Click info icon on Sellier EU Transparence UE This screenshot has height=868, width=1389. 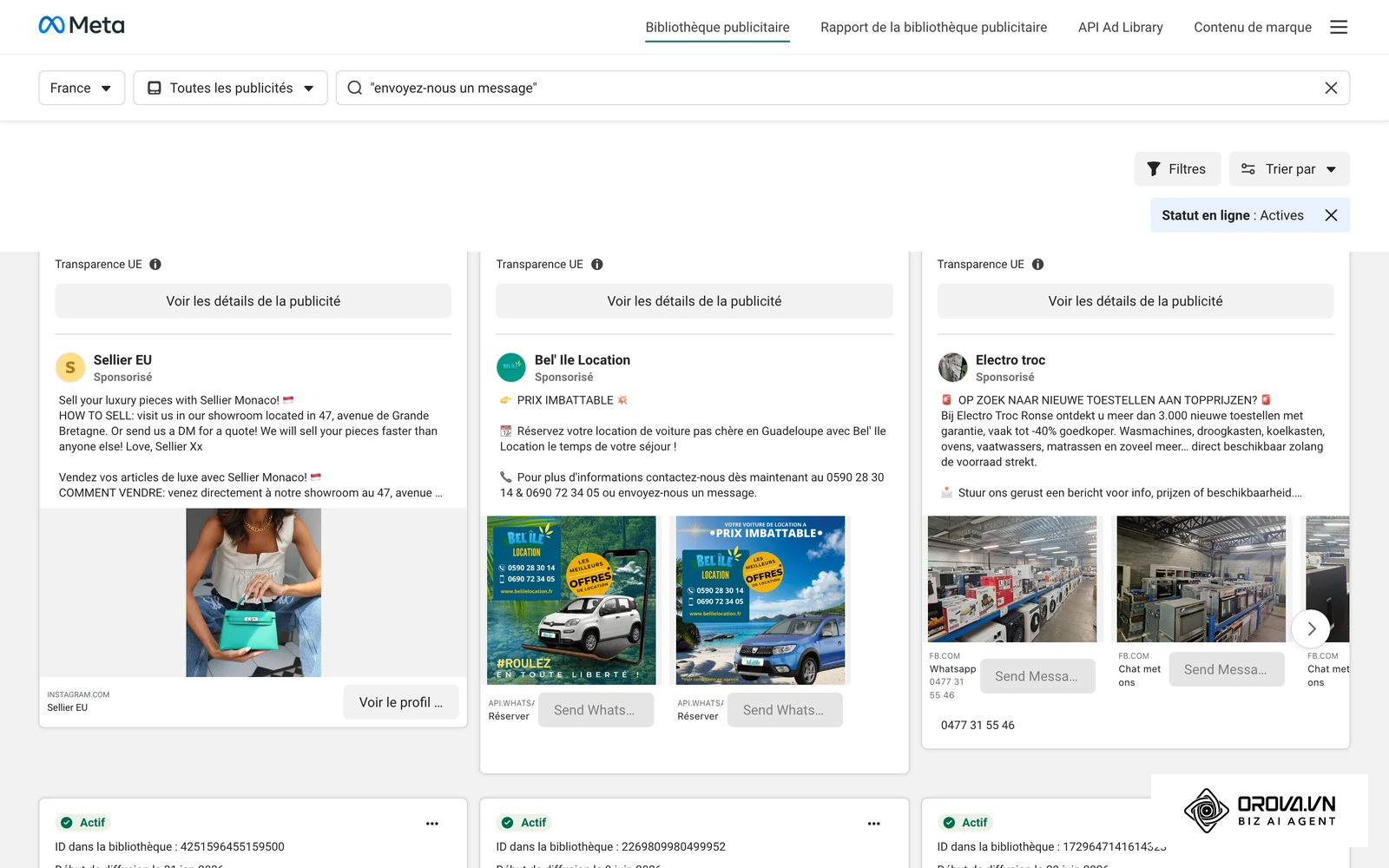155,264
